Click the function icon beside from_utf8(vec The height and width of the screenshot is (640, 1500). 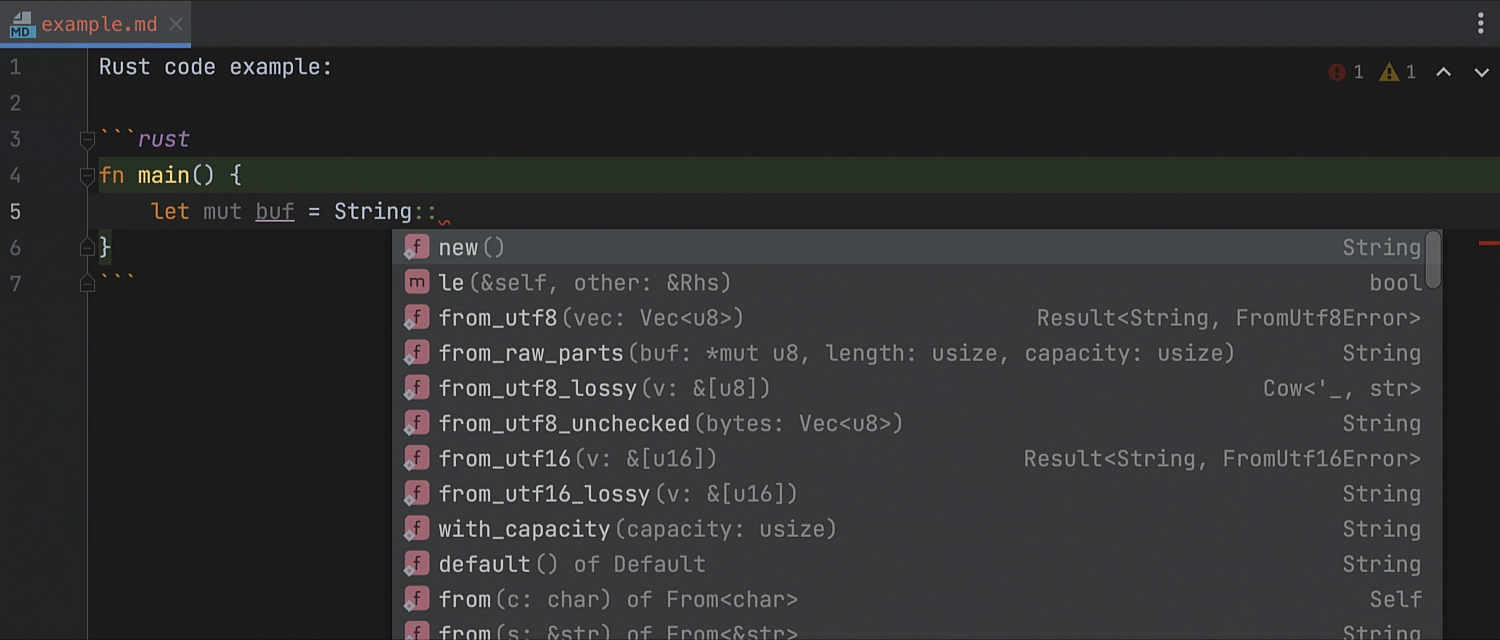(x=416, y=318)
